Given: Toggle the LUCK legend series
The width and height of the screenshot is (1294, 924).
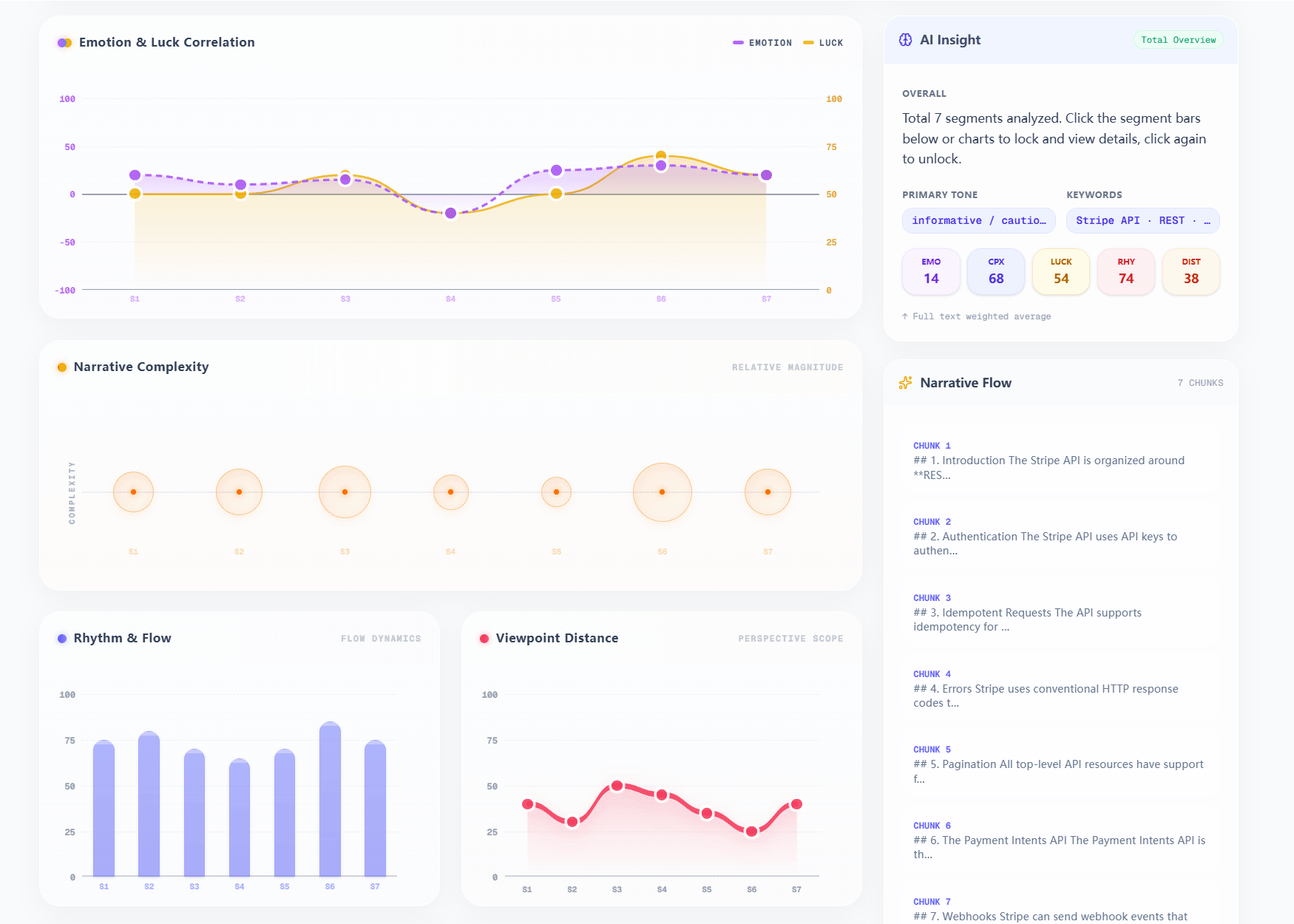Looking at the screenshot, I should [x=823, y=43].
